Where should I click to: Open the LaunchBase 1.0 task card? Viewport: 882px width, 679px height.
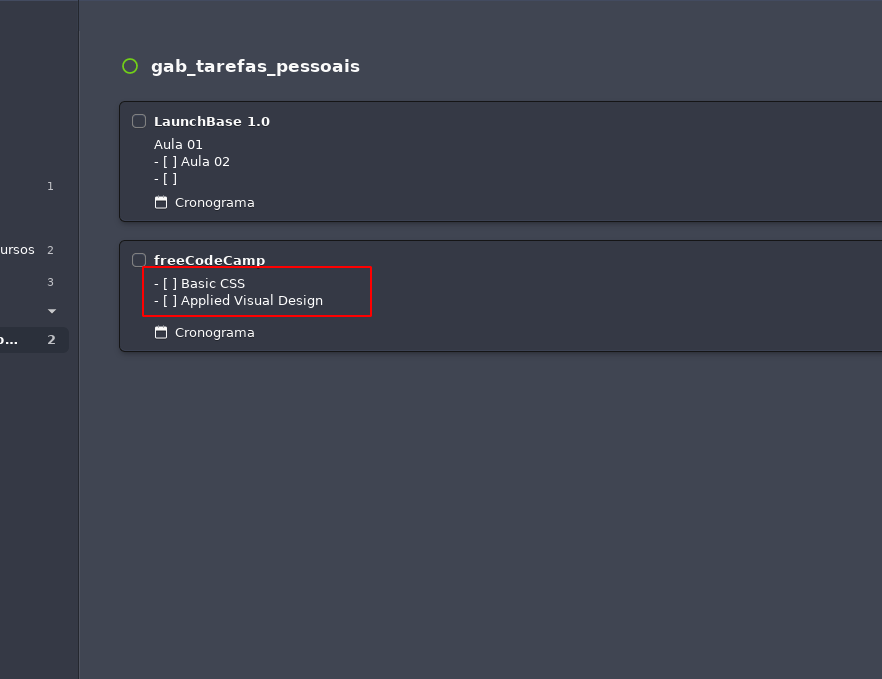click(x=211, y=120)
